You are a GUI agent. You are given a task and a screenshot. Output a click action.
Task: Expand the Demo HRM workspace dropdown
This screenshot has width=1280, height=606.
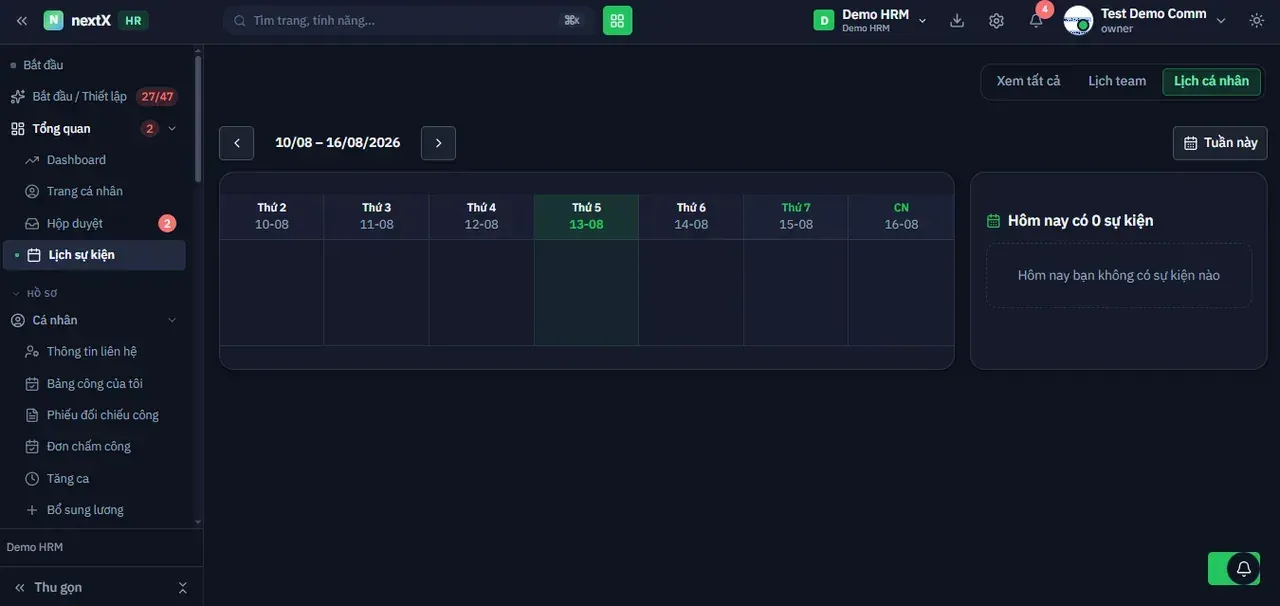pos(923,21)
